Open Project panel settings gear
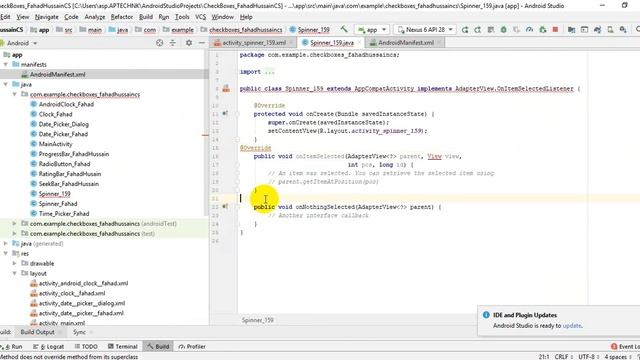The height and width of the screenshot is (360, 640). point(189,43)
